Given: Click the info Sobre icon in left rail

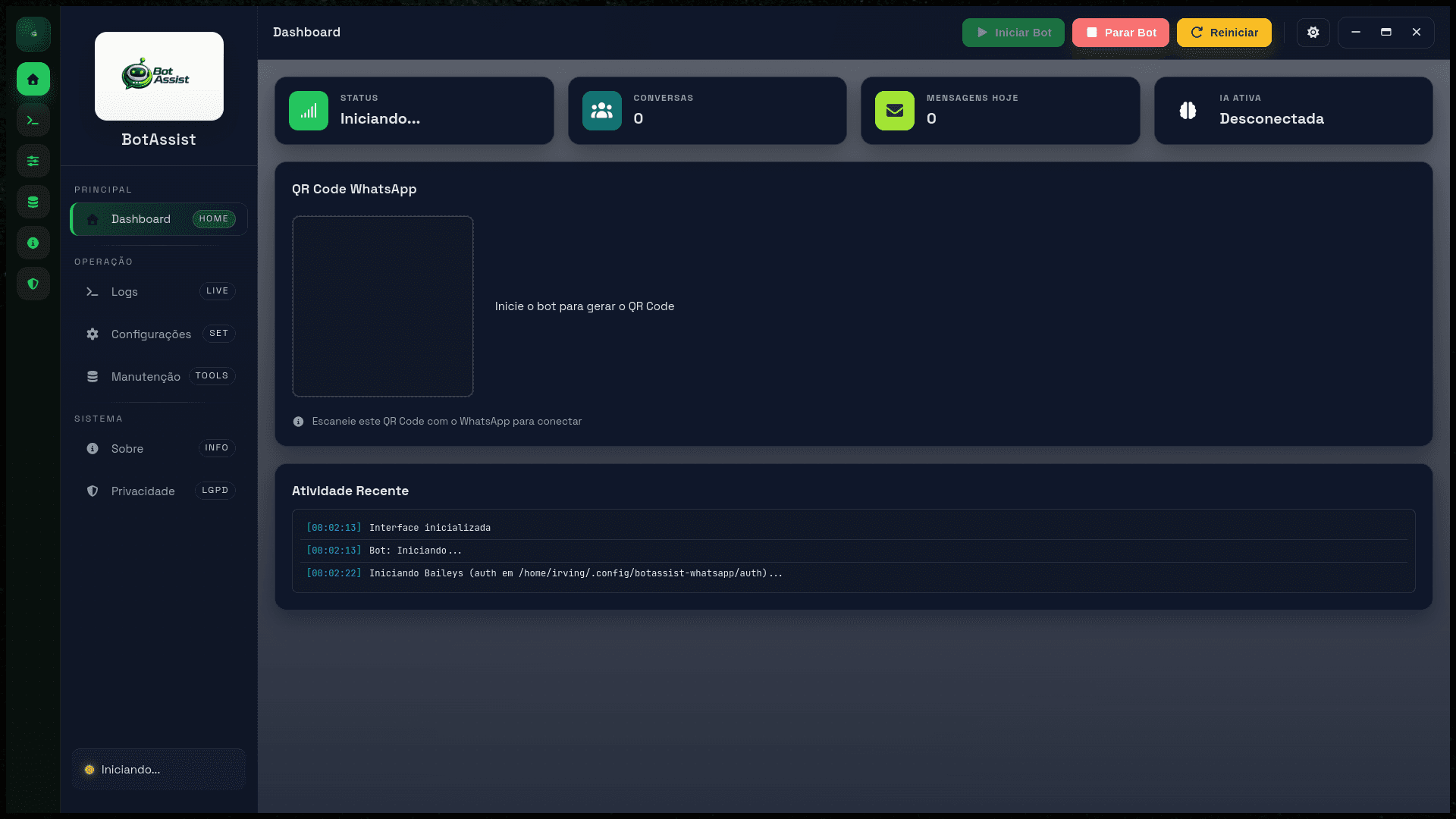Looking at the screenshot, I should pos(33,243).
